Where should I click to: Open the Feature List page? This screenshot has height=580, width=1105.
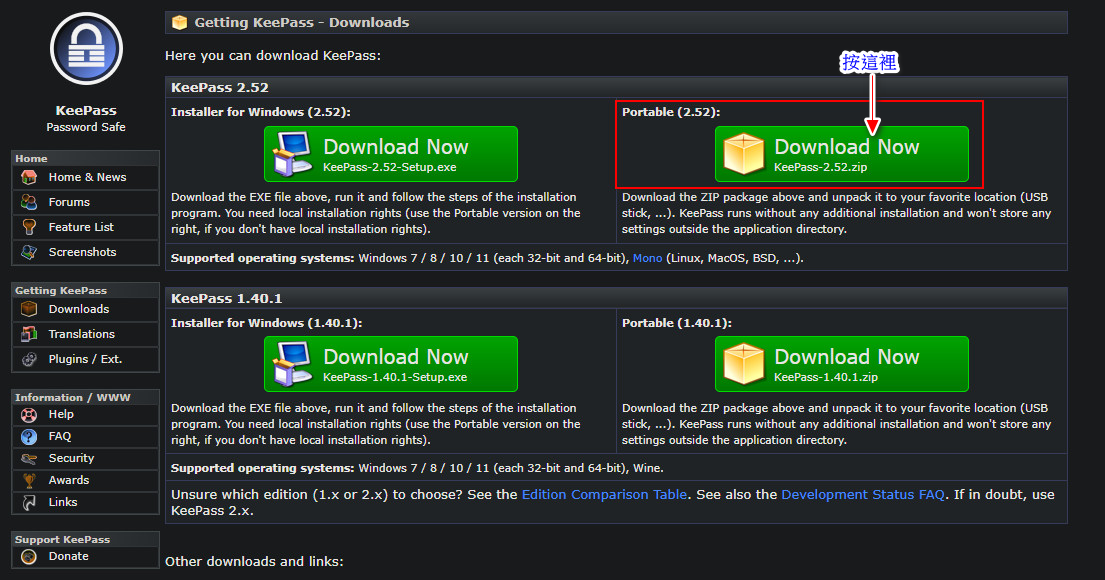click(x=86, y=227)
